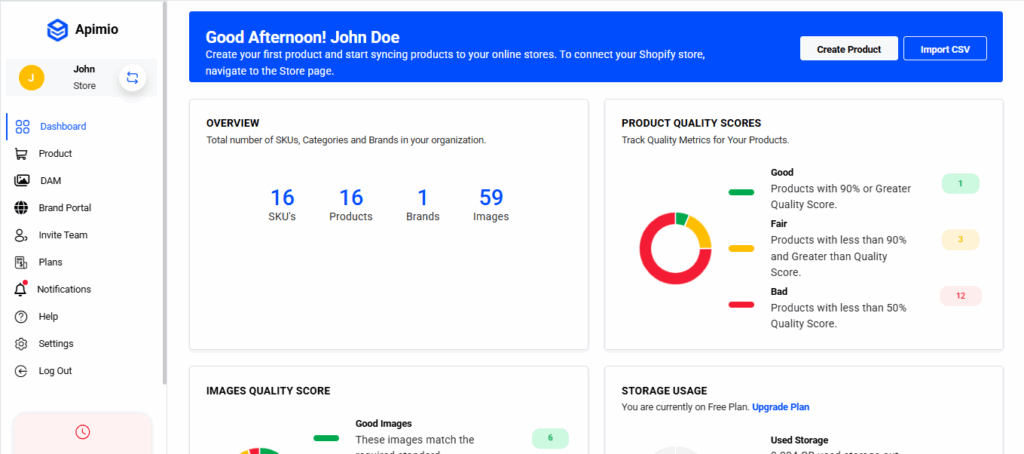Click the John avatar circle
1024x454 pixels.
(x=31, y=78)
